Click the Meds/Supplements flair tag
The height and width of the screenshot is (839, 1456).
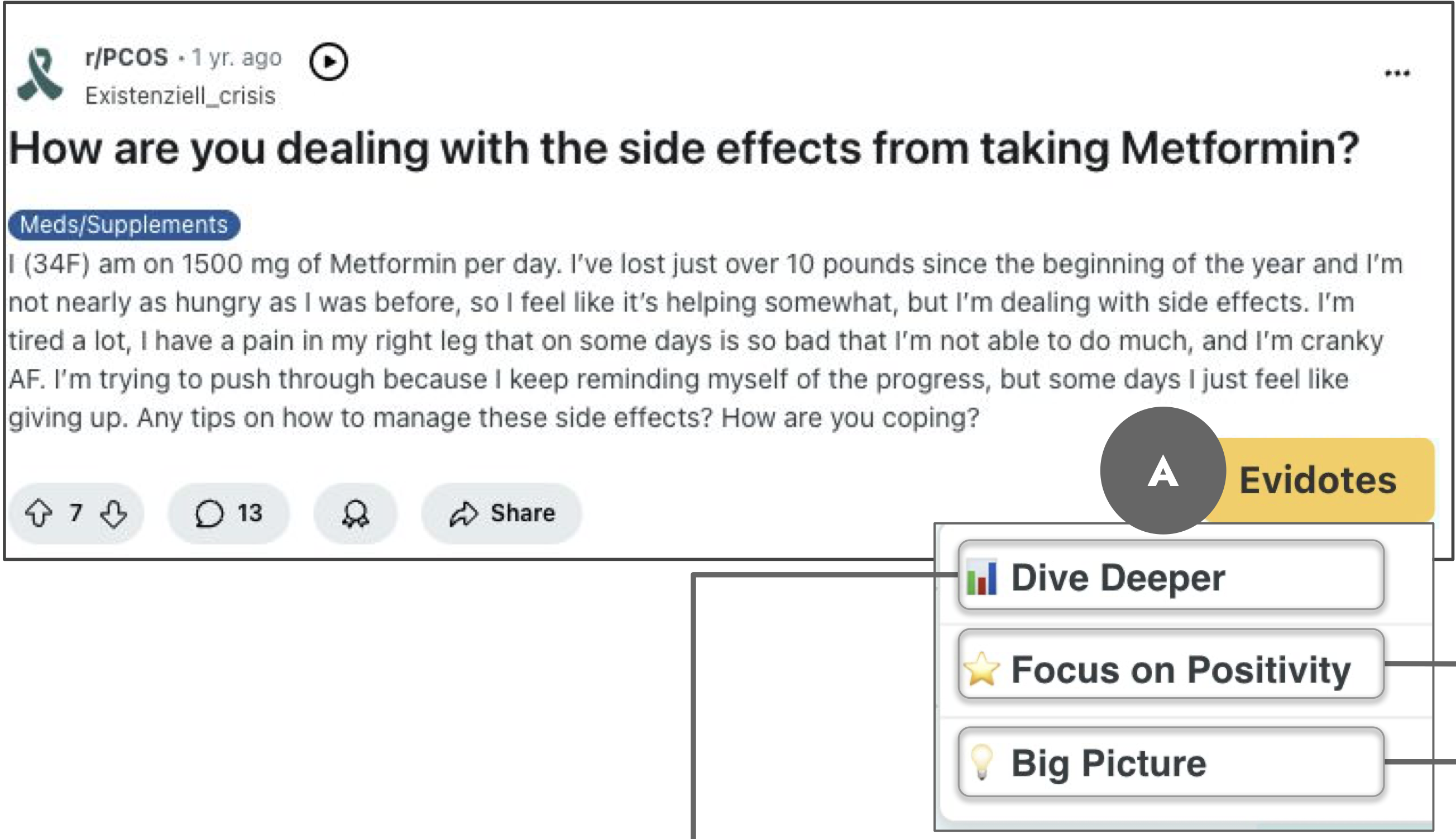click(124, 224)
